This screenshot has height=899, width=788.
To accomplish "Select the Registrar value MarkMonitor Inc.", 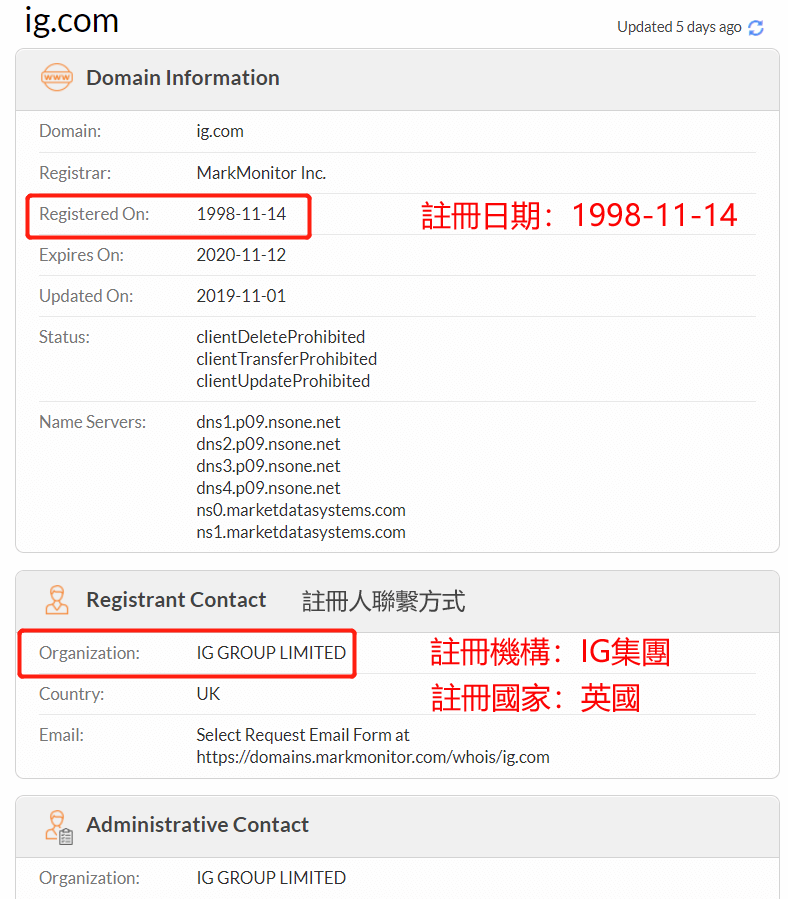I will (x=262, y=172).
